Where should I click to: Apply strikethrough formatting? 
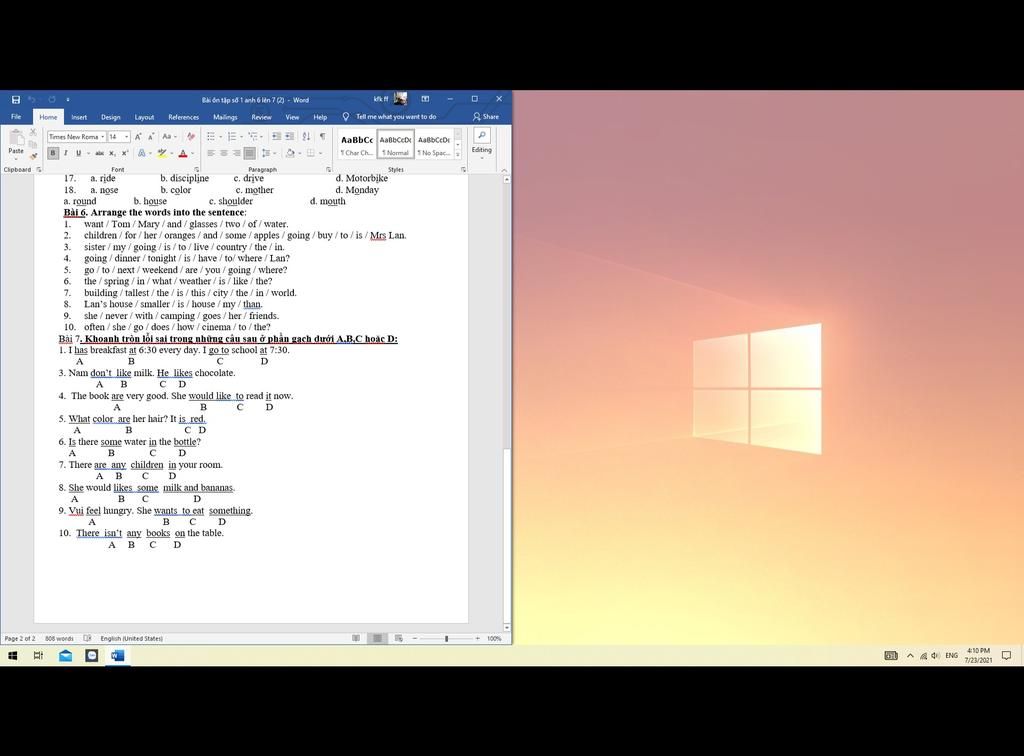(x=99, y=153)
